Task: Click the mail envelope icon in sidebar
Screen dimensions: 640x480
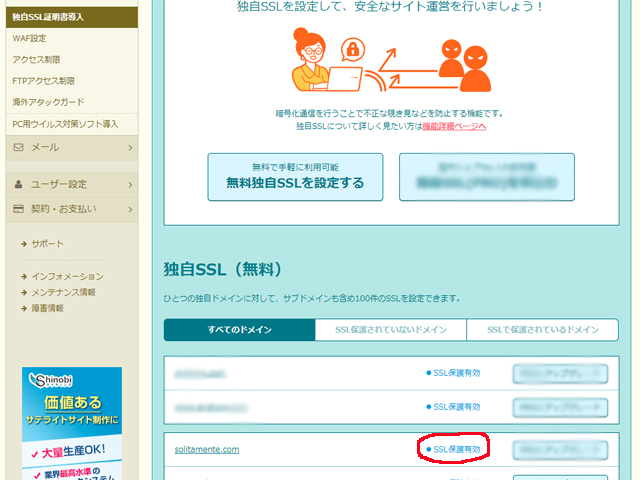Action: [x=19, y=147]
